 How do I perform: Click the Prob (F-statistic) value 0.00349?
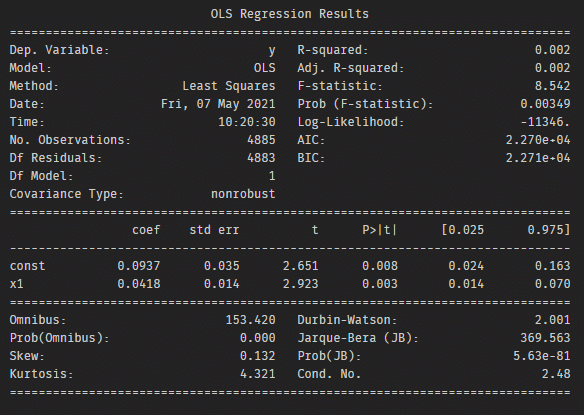545,104
